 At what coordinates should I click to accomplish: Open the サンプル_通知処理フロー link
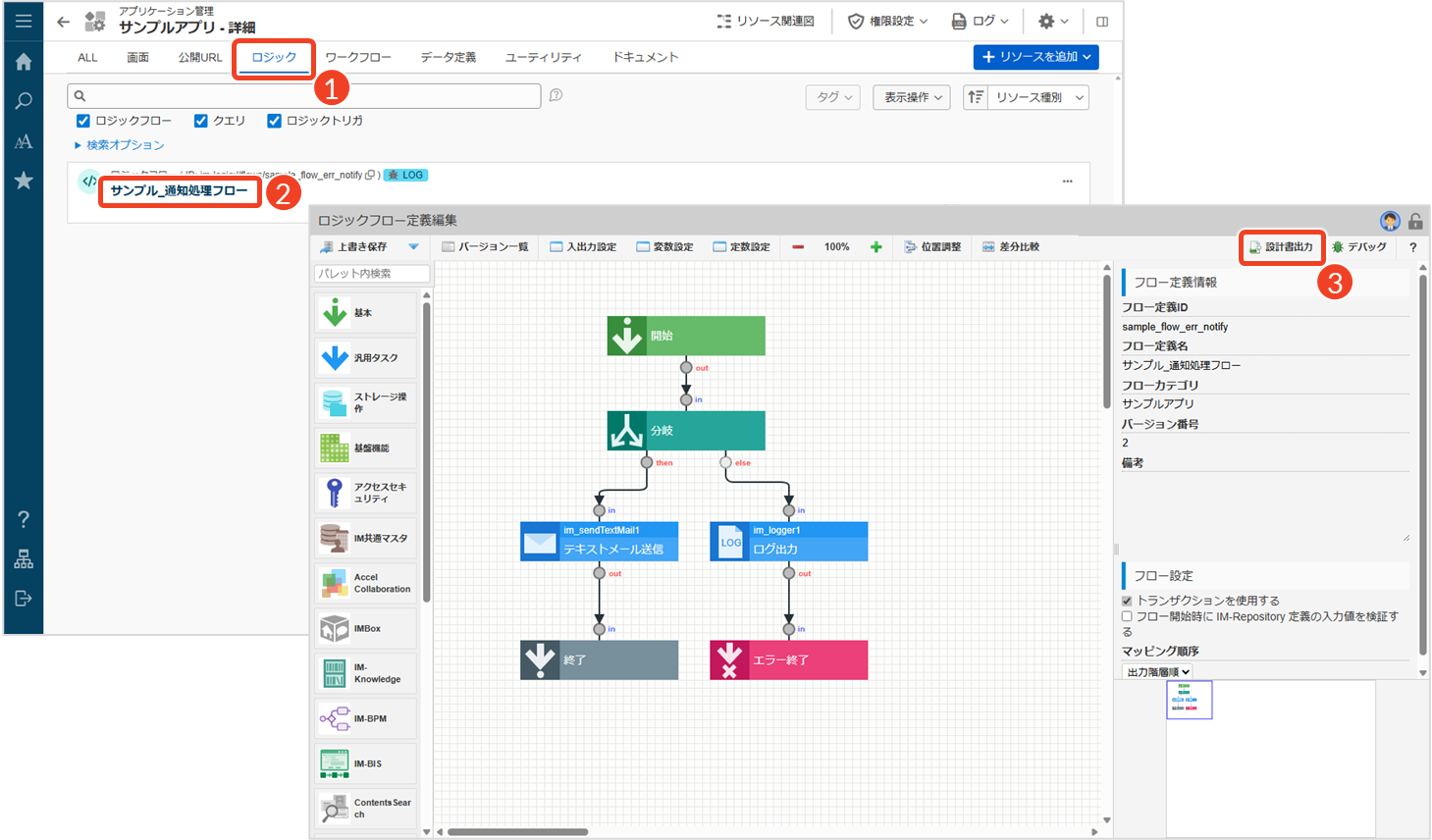pos(179,190)
